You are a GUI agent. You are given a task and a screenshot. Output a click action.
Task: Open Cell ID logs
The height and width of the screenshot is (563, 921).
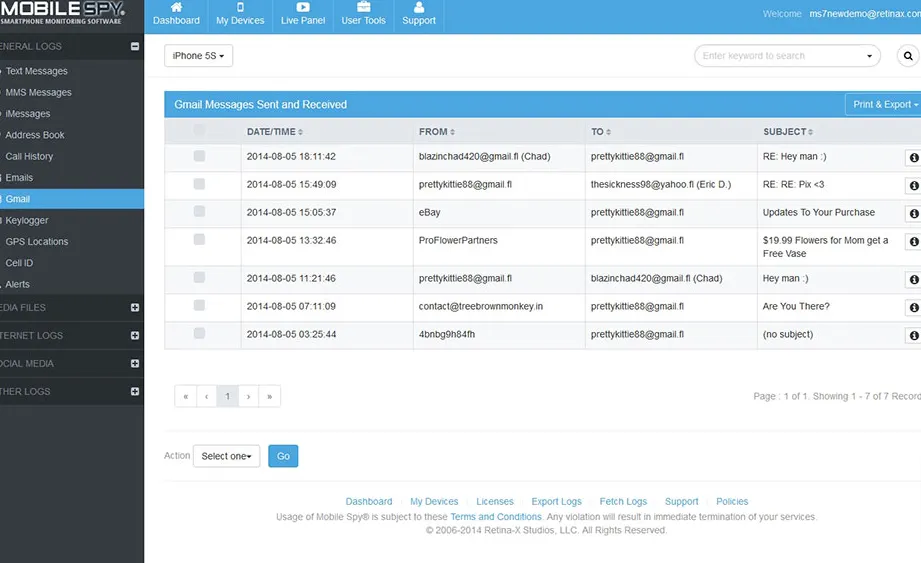point(19,263)
